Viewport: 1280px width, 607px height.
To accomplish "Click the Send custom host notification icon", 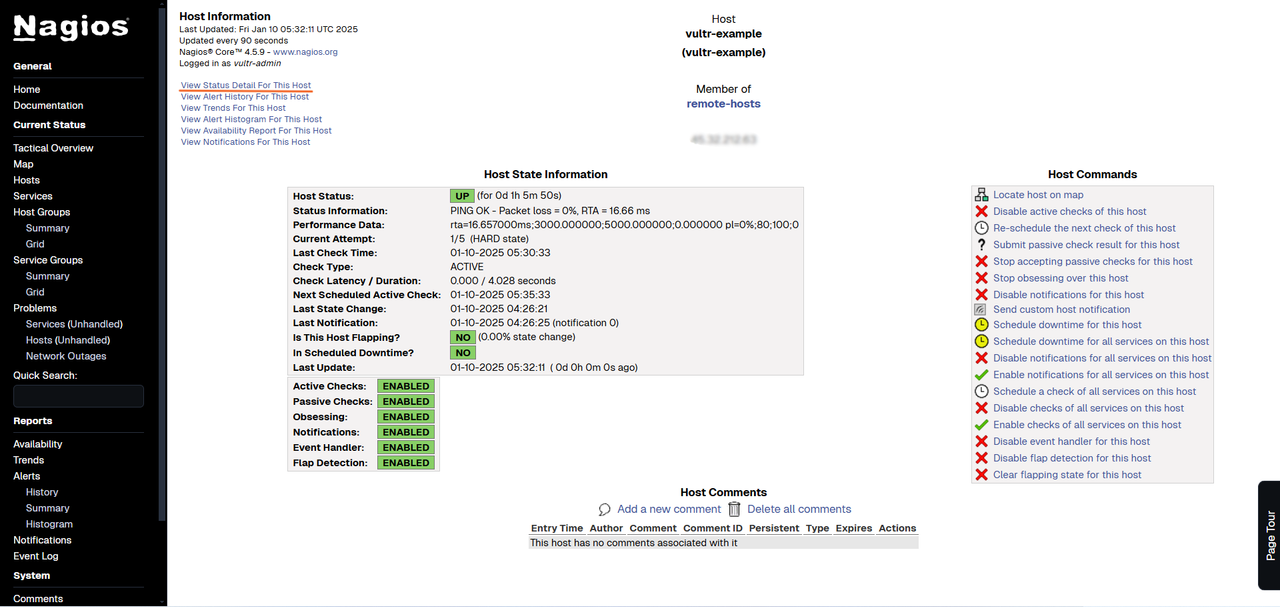I will (982, 310).
